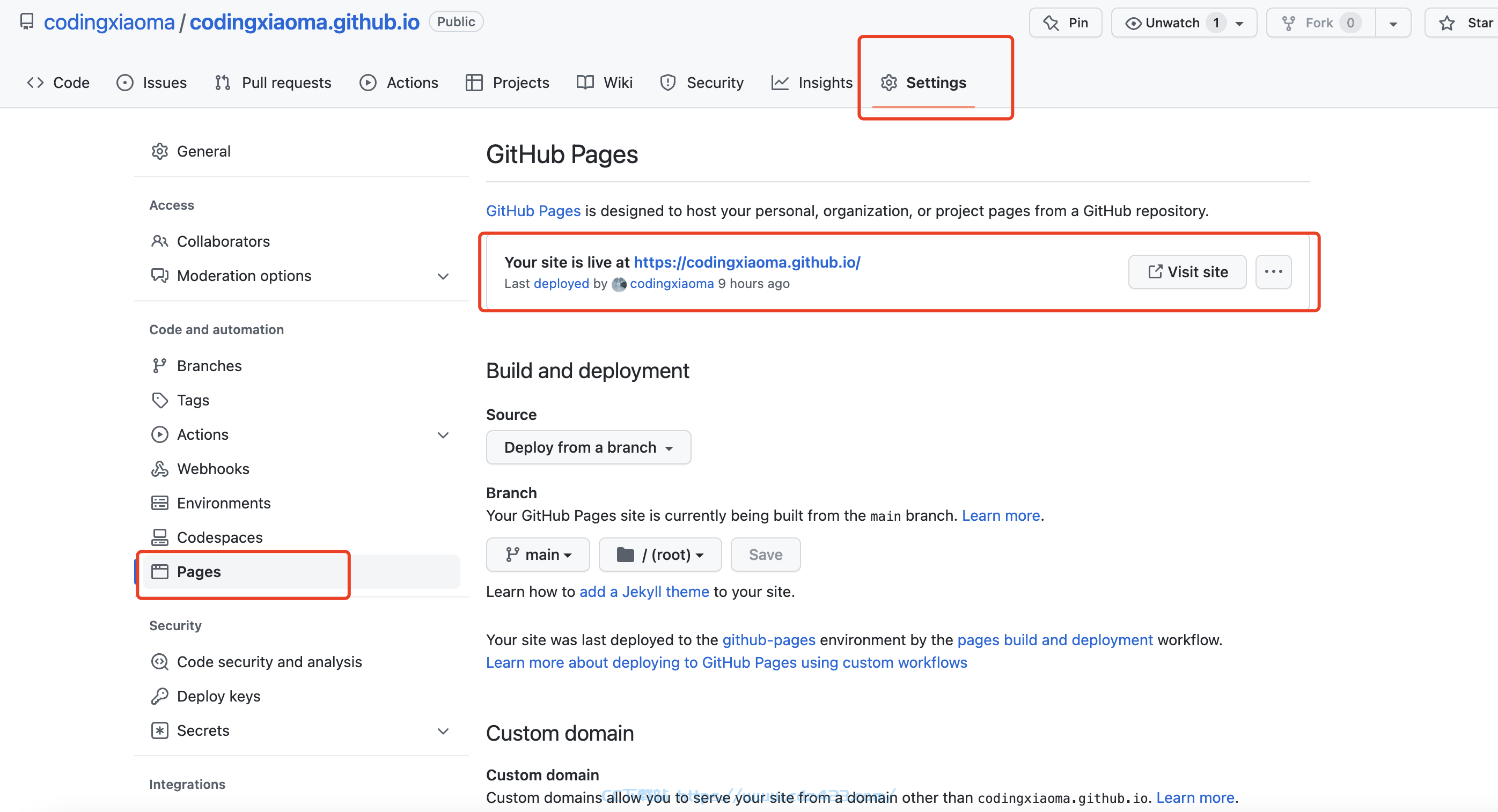Click the Webhooks icon
The width and height of the screenshot is (1498, 812).
click(x=159, y=469)
